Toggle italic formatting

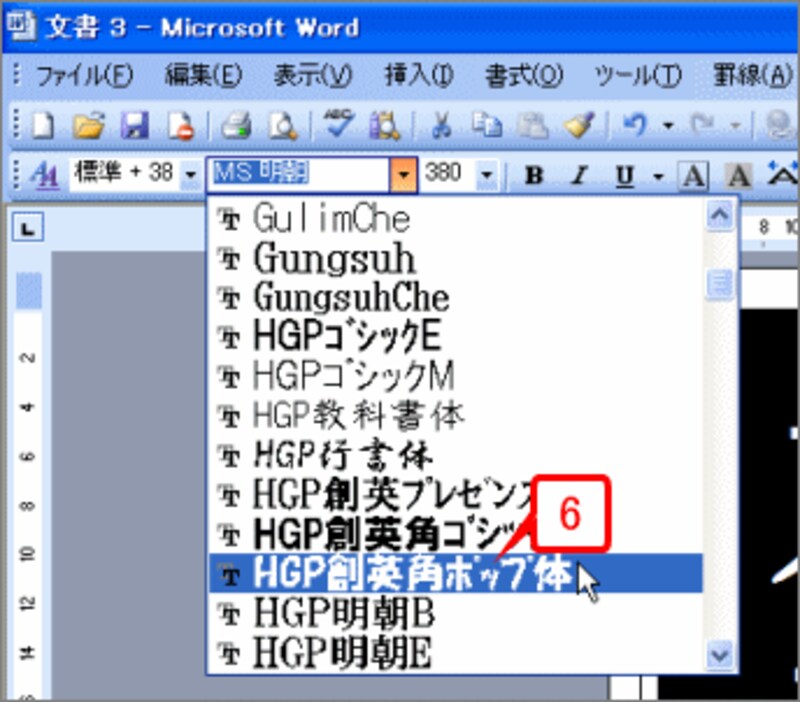coord(578,174)
